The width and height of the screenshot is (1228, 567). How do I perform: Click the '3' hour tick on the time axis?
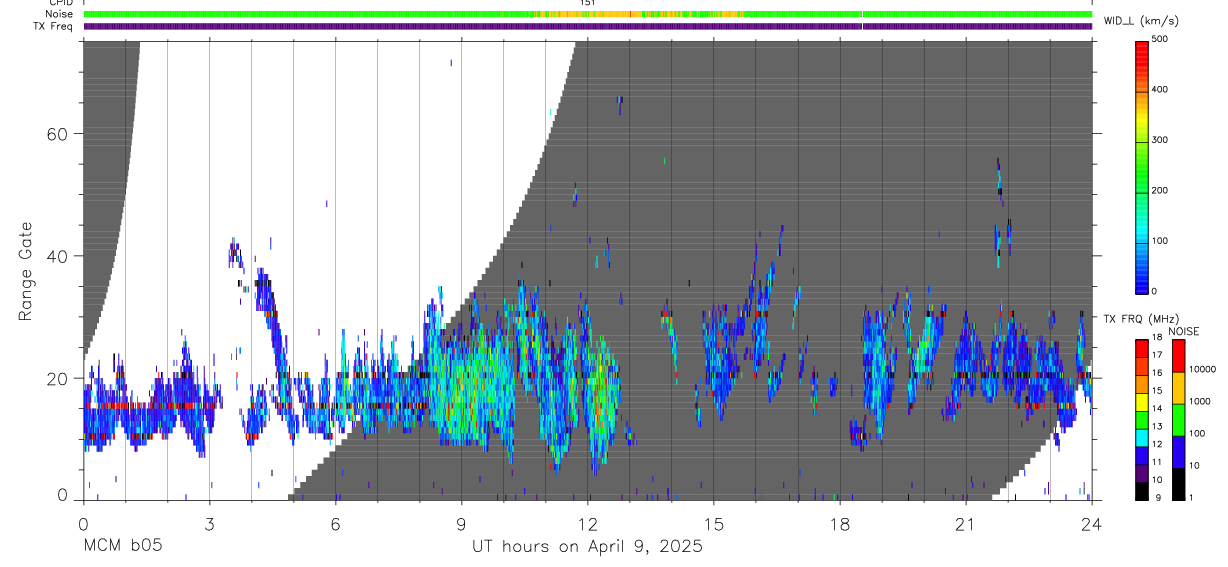pos(209,524)
